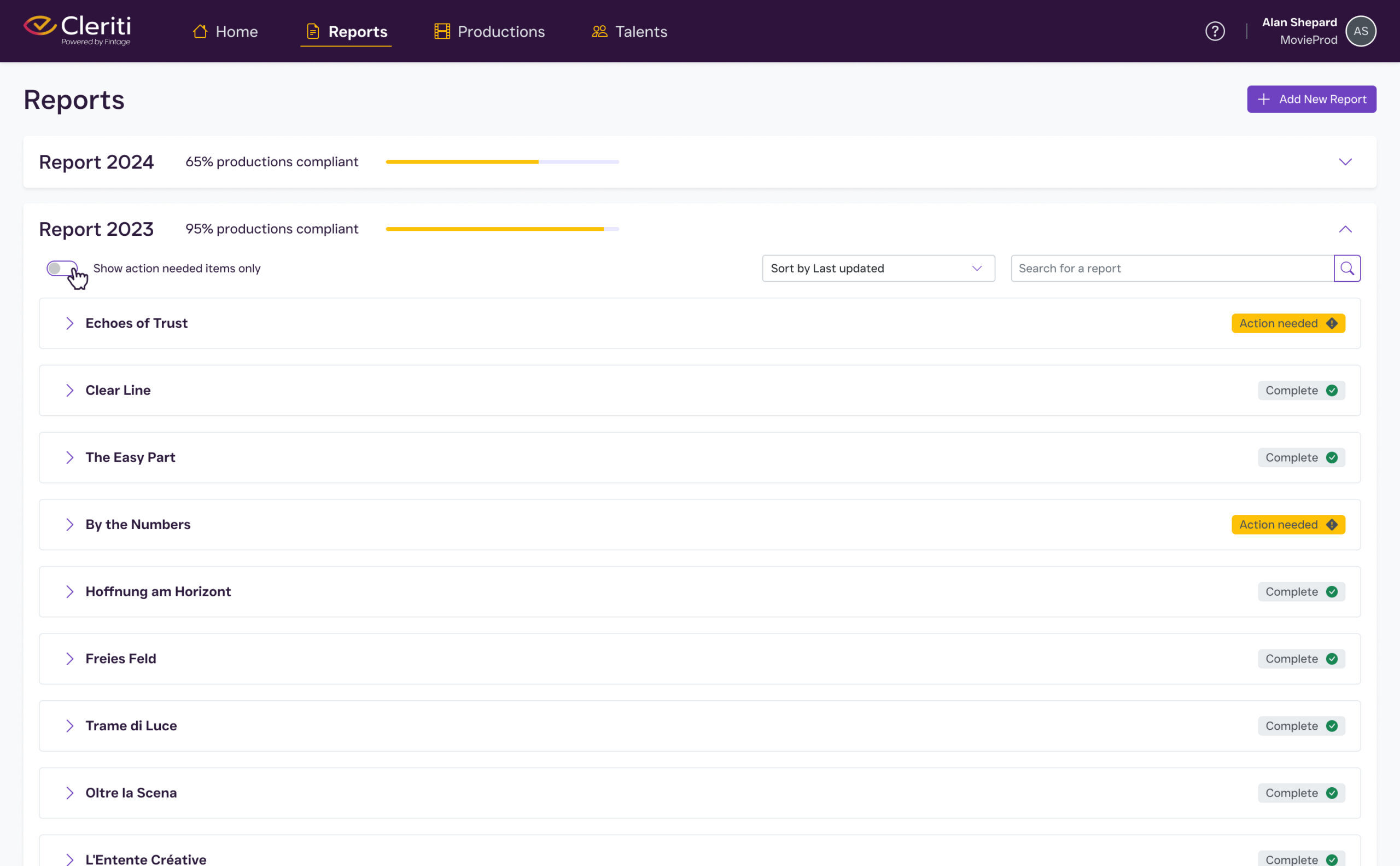
Task: Click the plus icon in Add New Report
Action: 1264,99
